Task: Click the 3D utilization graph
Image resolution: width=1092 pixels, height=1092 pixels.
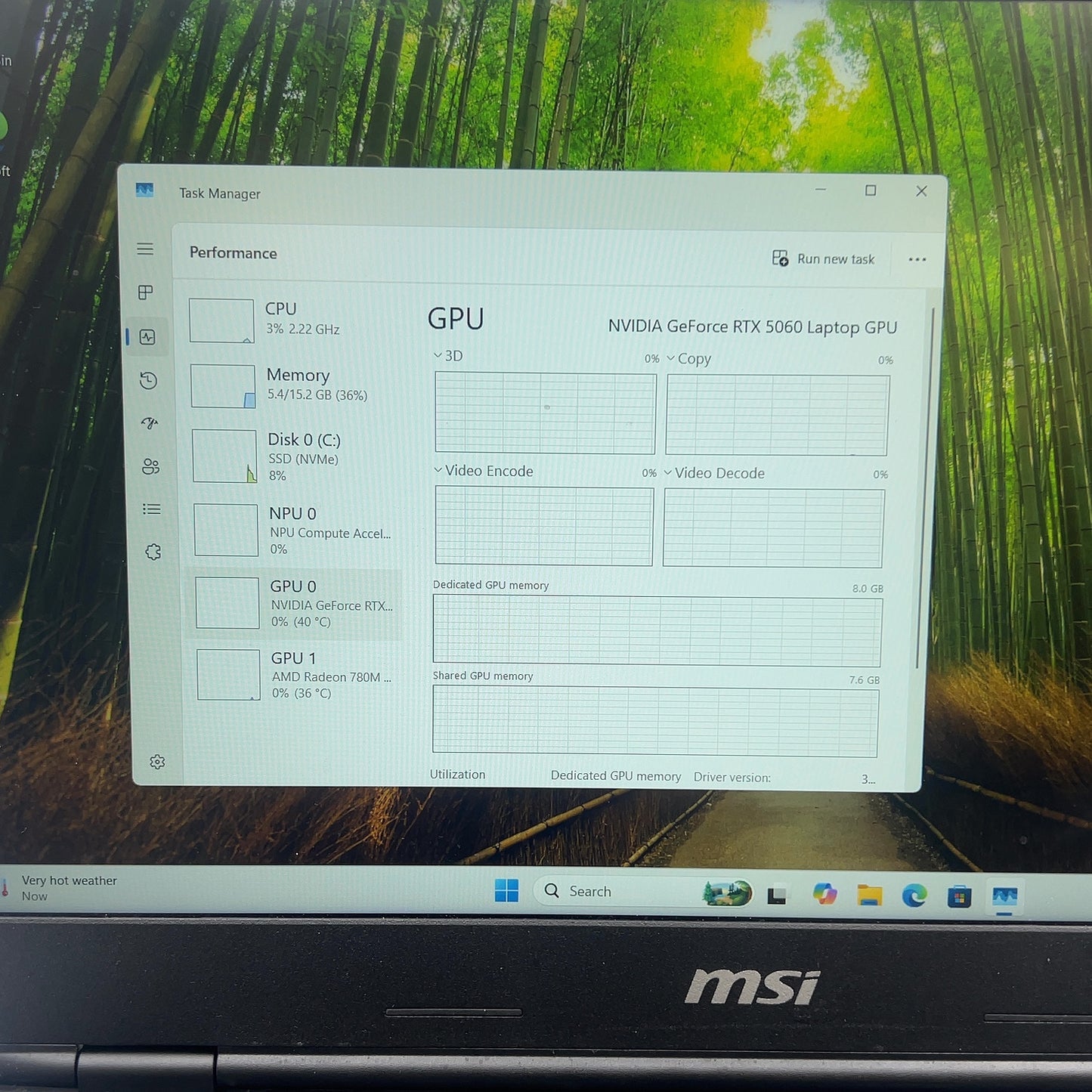Action: [545, 413]
